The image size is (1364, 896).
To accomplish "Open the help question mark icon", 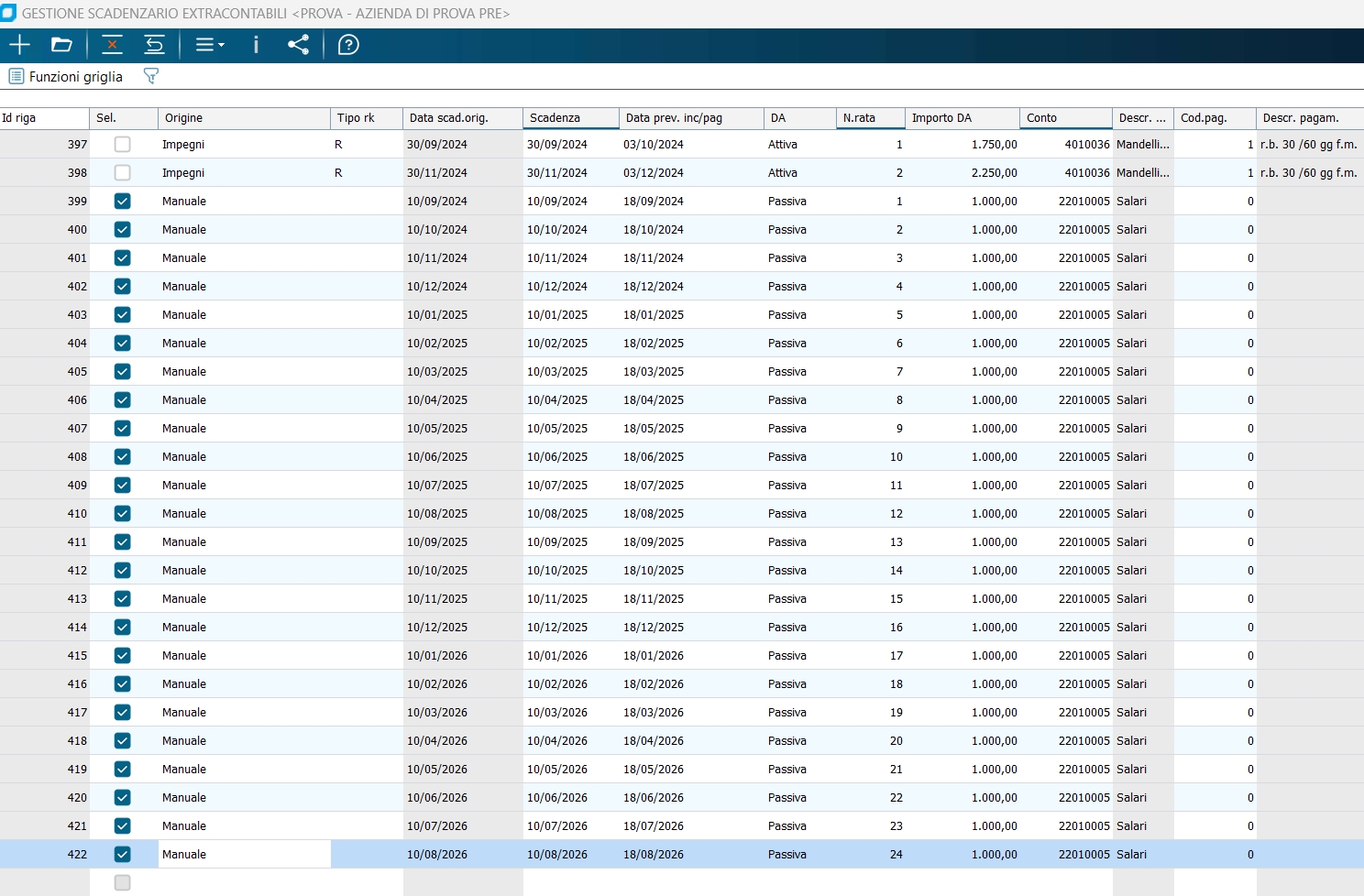I will [x=348, y=45].
